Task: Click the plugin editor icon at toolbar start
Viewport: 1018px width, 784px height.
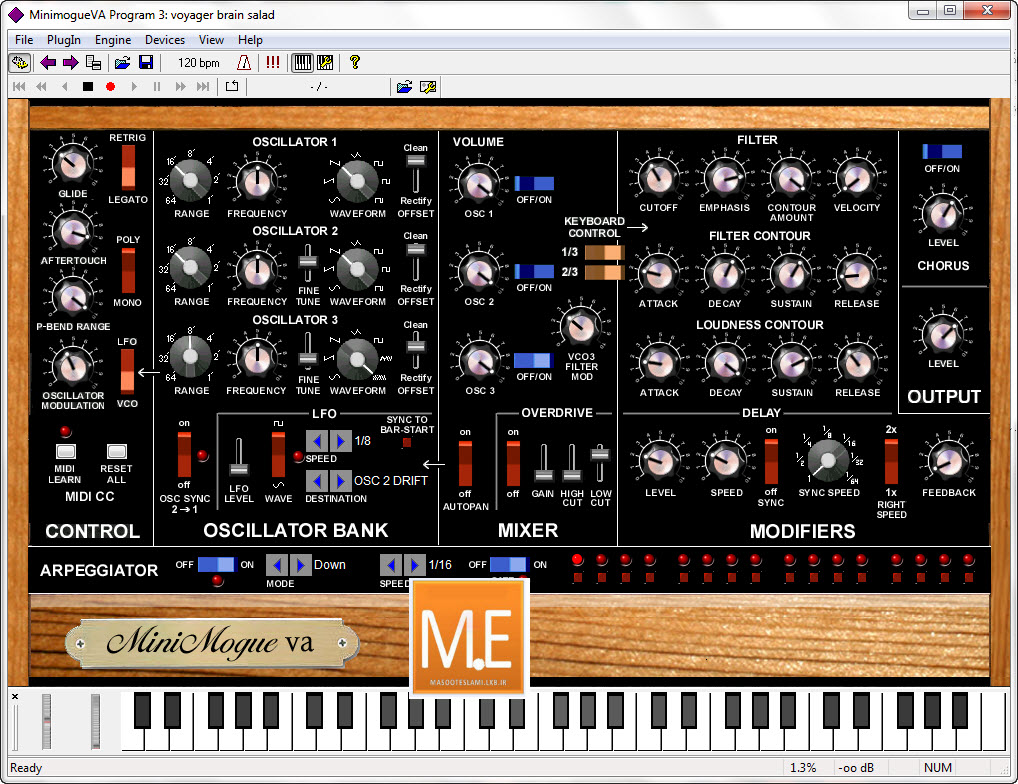Action: point(19,62)
